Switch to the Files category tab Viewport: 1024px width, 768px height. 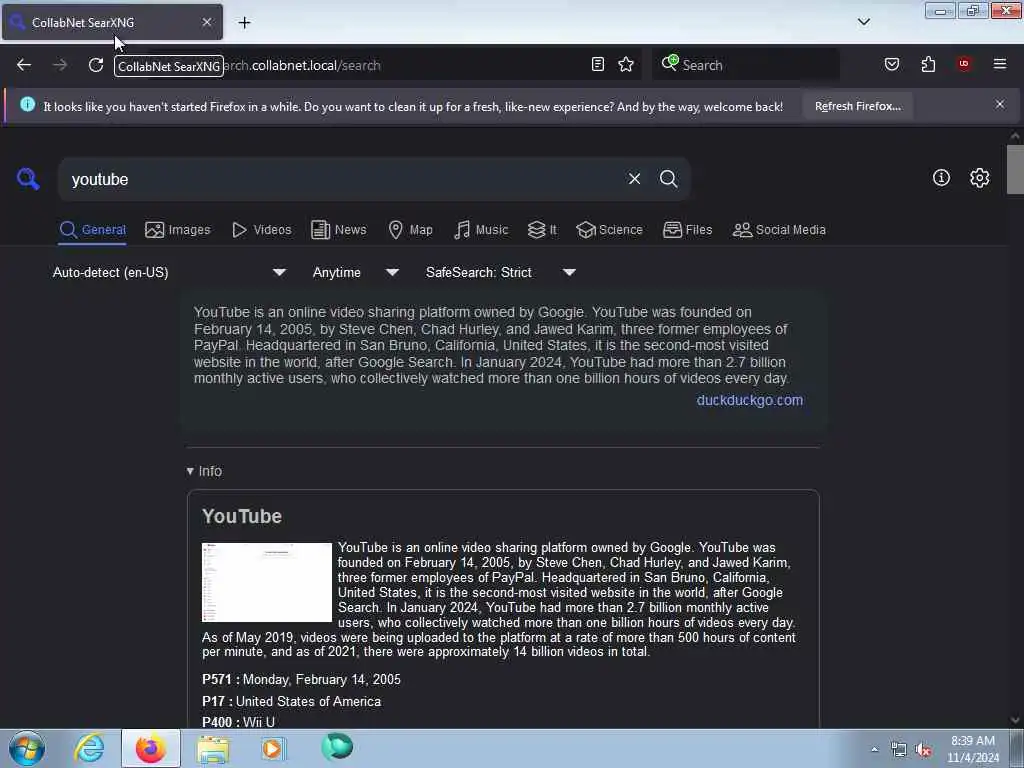688,230
